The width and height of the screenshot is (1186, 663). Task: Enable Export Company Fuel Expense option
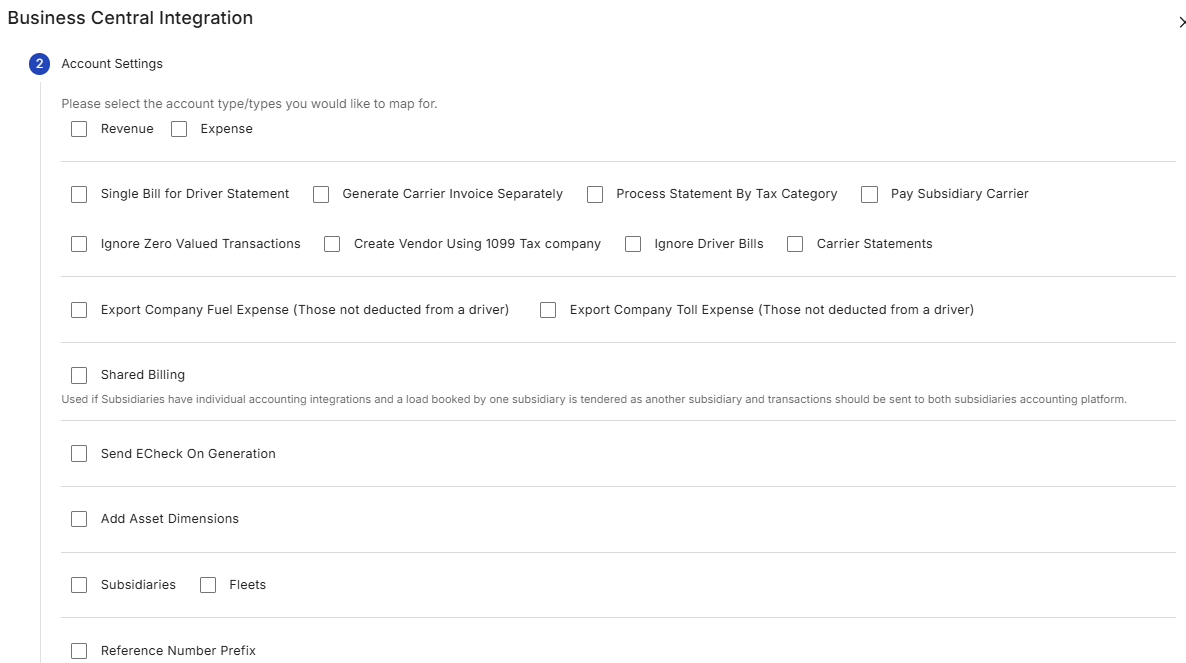point(79,310)
